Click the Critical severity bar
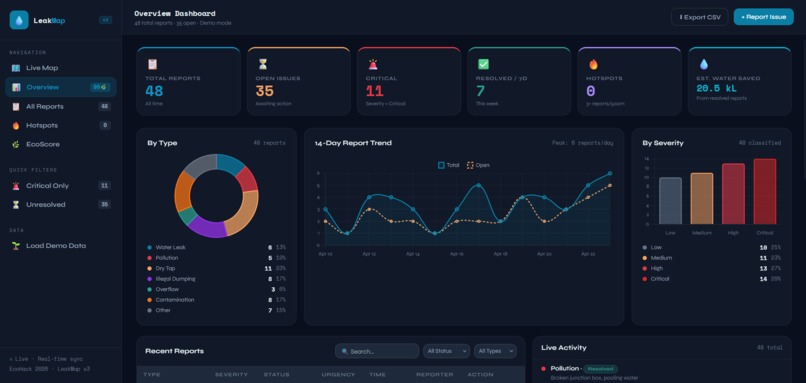Viewport: 806px width, 383px height. coord(765,192)
